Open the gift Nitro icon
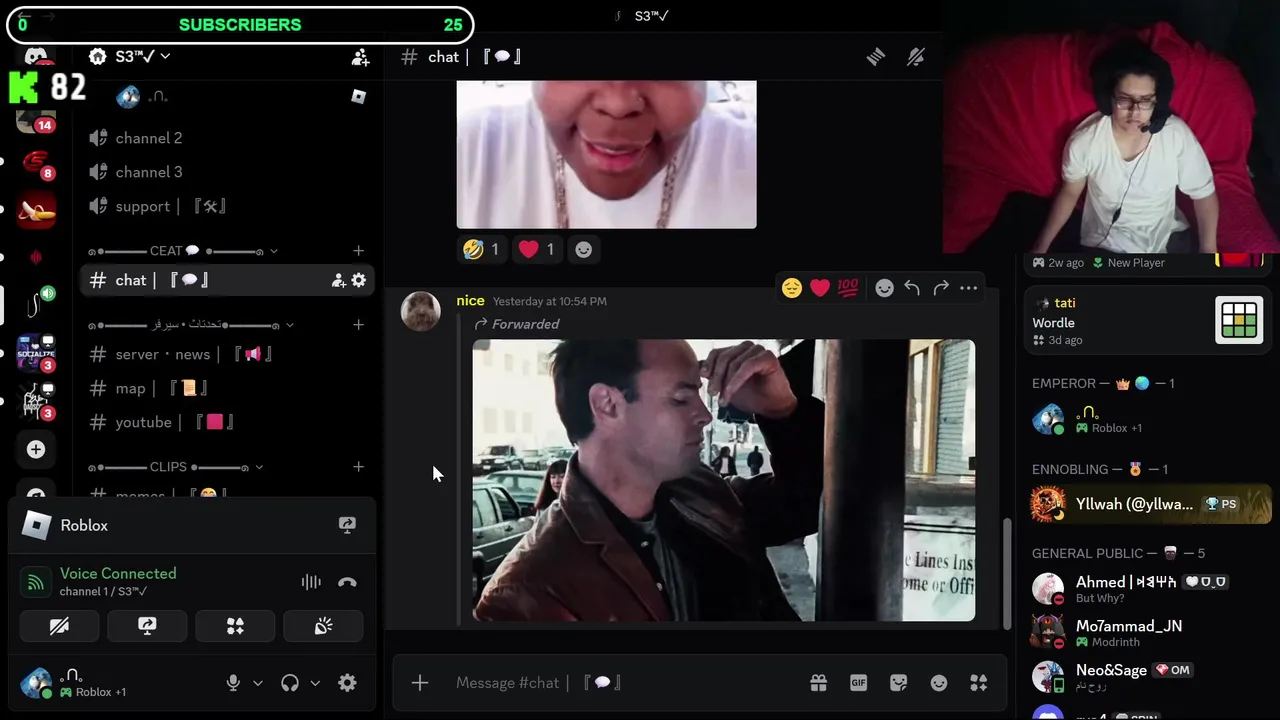This screenshot has width=1280, height=720. pyautogui.click(x=818, y=683)
